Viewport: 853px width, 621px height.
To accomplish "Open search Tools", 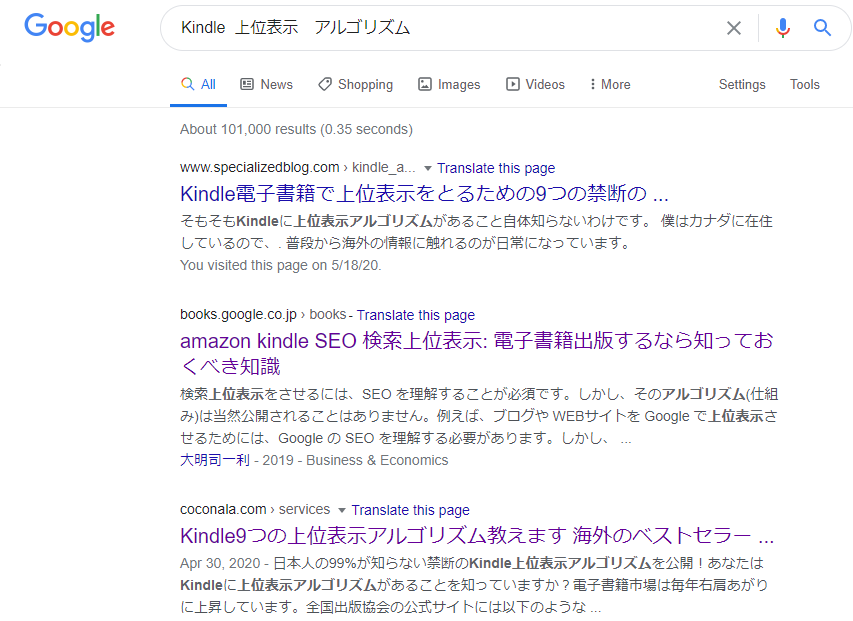I will 805,85.
